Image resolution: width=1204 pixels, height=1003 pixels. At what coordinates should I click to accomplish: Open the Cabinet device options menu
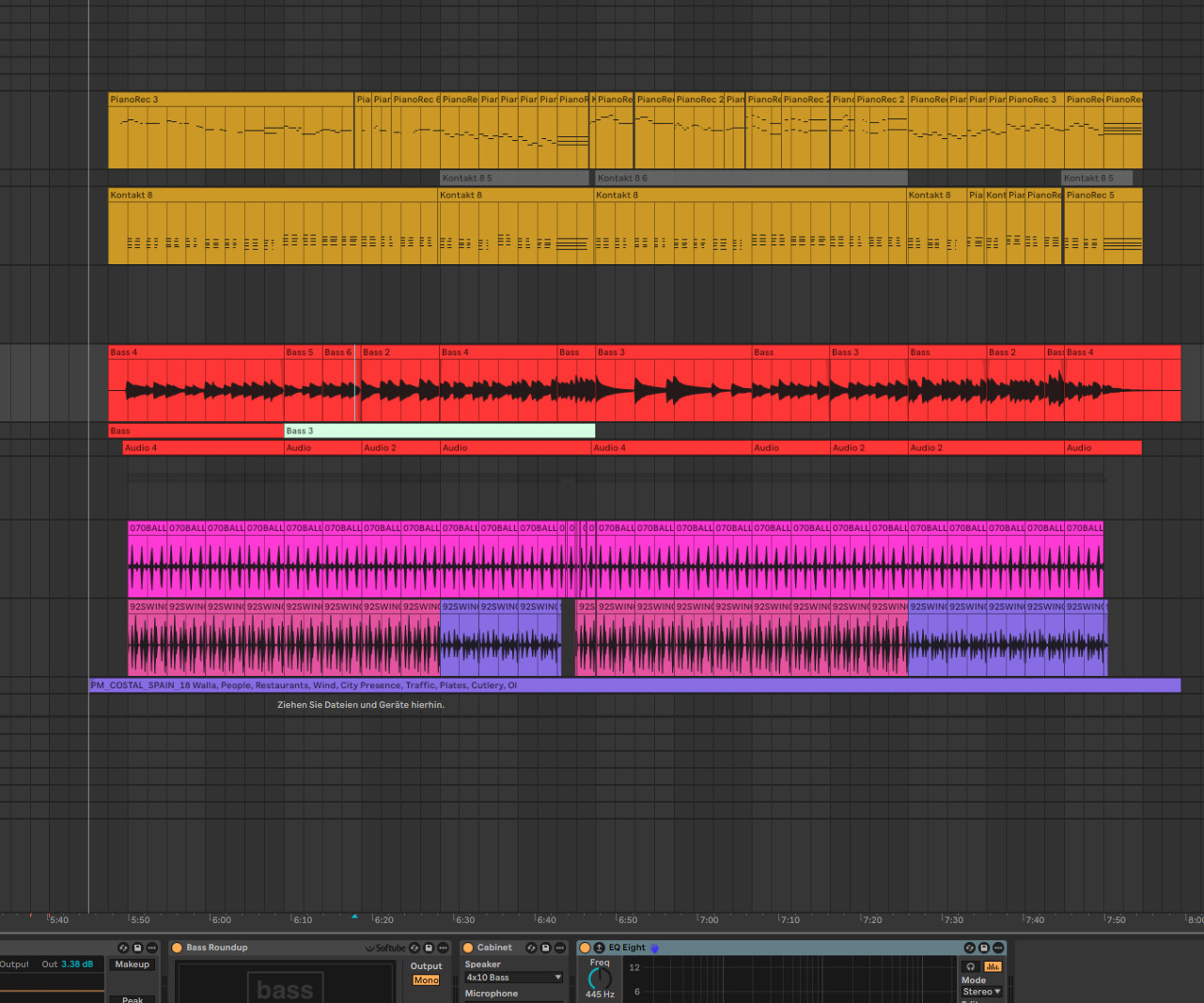click(x=559, y=948)
